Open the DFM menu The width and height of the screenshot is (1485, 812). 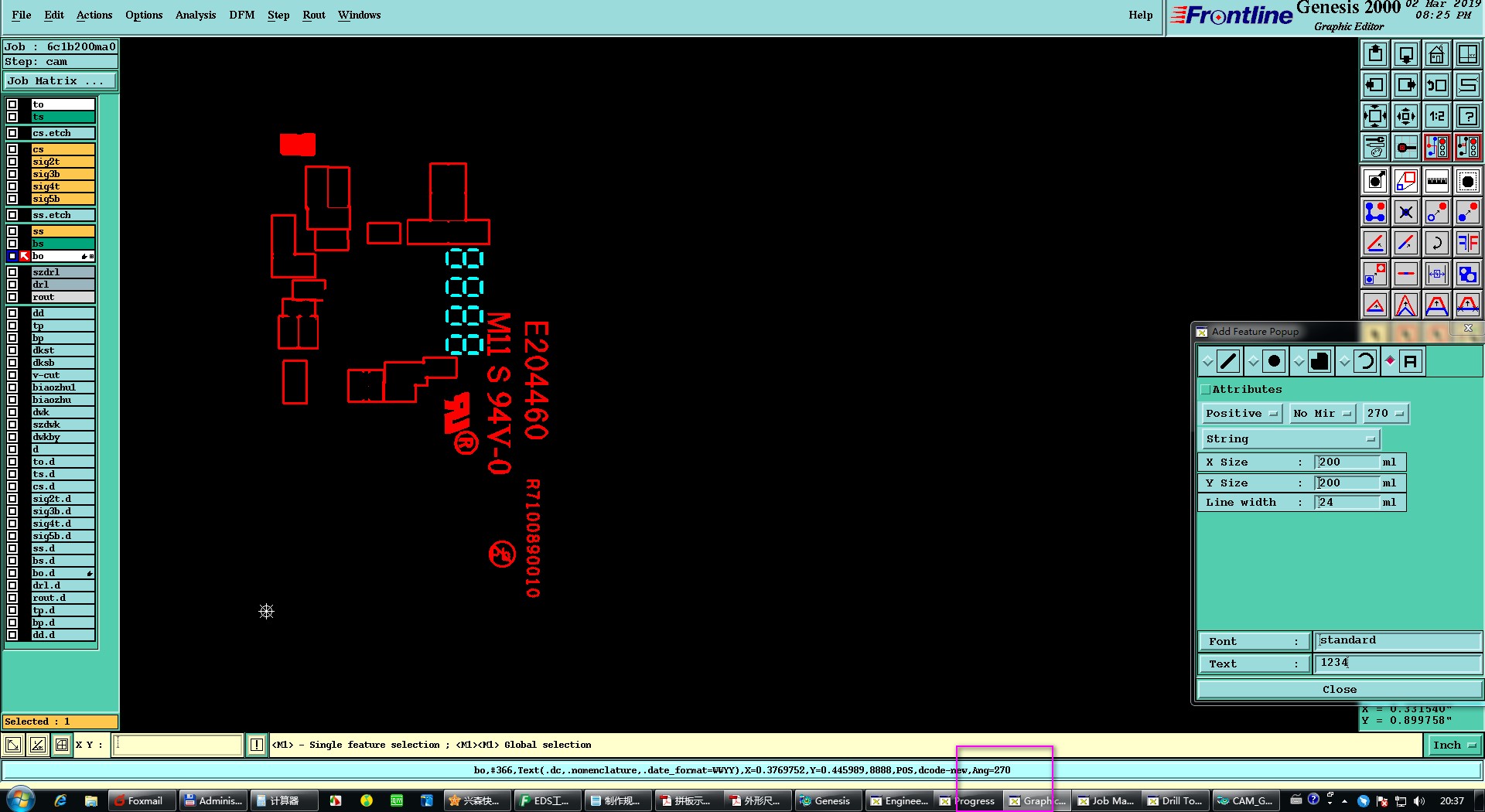coord(242,15)
